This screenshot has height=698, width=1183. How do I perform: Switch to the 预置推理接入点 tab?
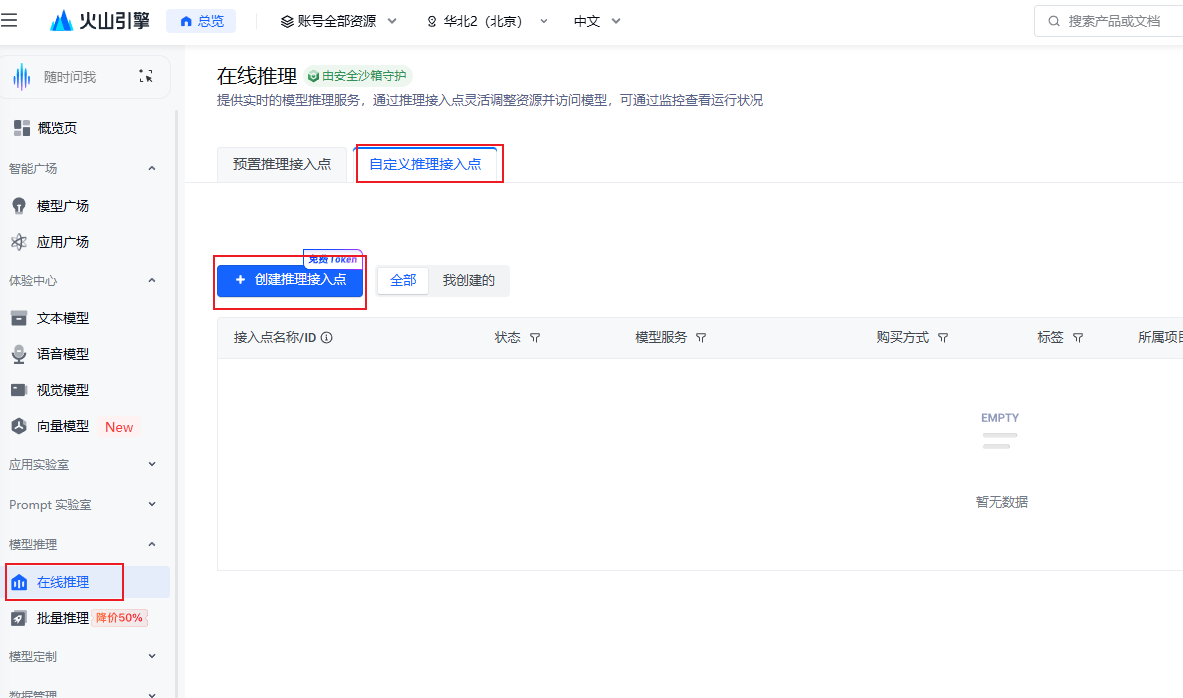tap(281, 165)
